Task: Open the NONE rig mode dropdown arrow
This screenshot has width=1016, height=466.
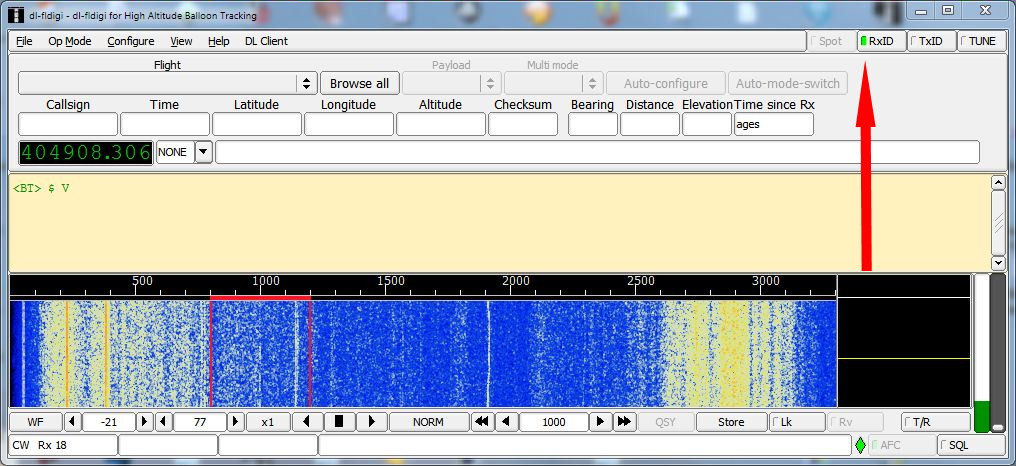Action: click(203, 152)
